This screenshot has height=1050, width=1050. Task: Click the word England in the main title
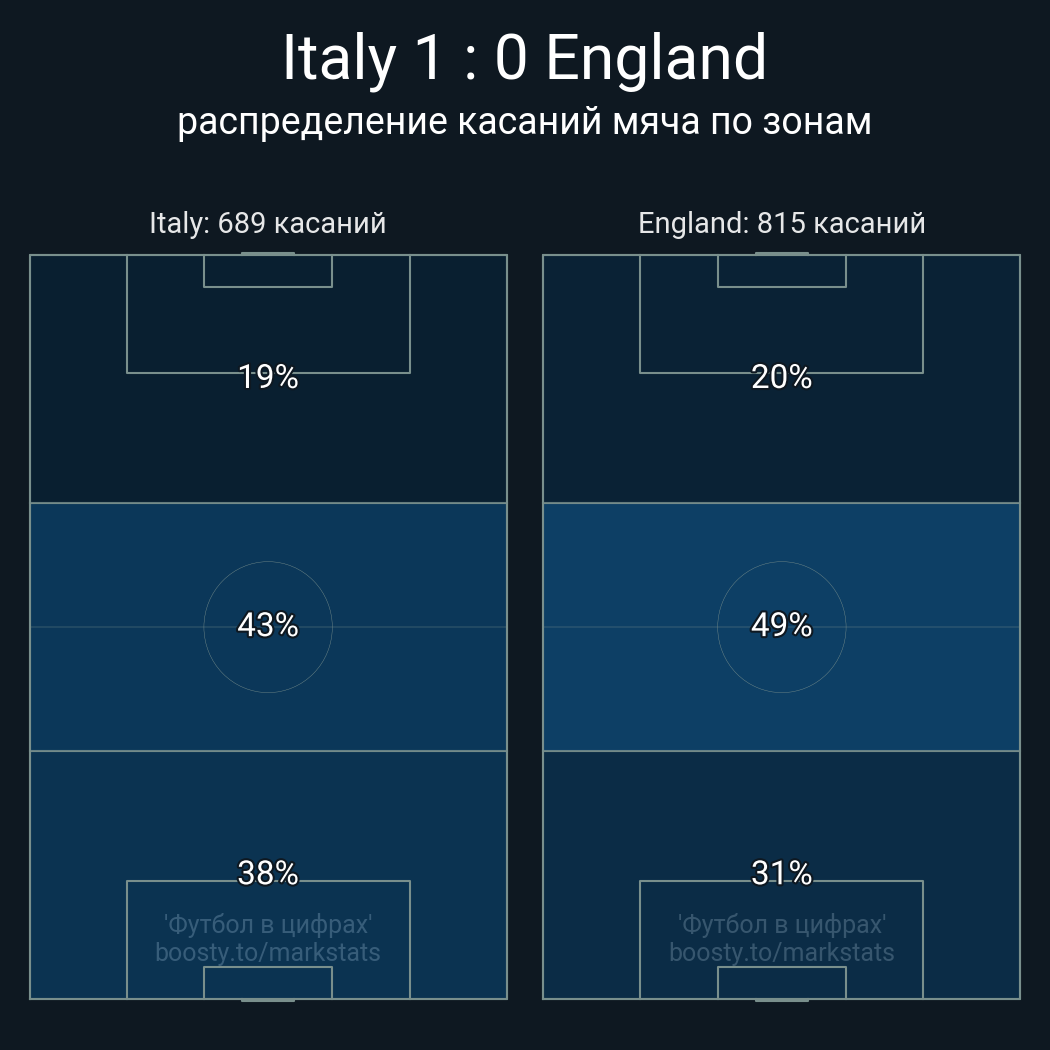click(656, 58)
